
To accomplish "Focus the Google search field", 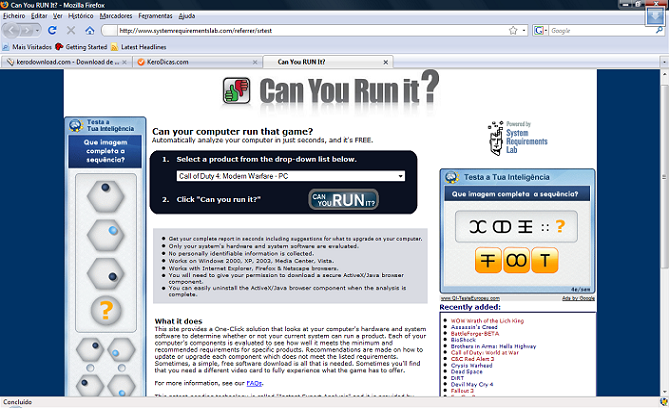I will pyautogui.click(x=602, y=31).
